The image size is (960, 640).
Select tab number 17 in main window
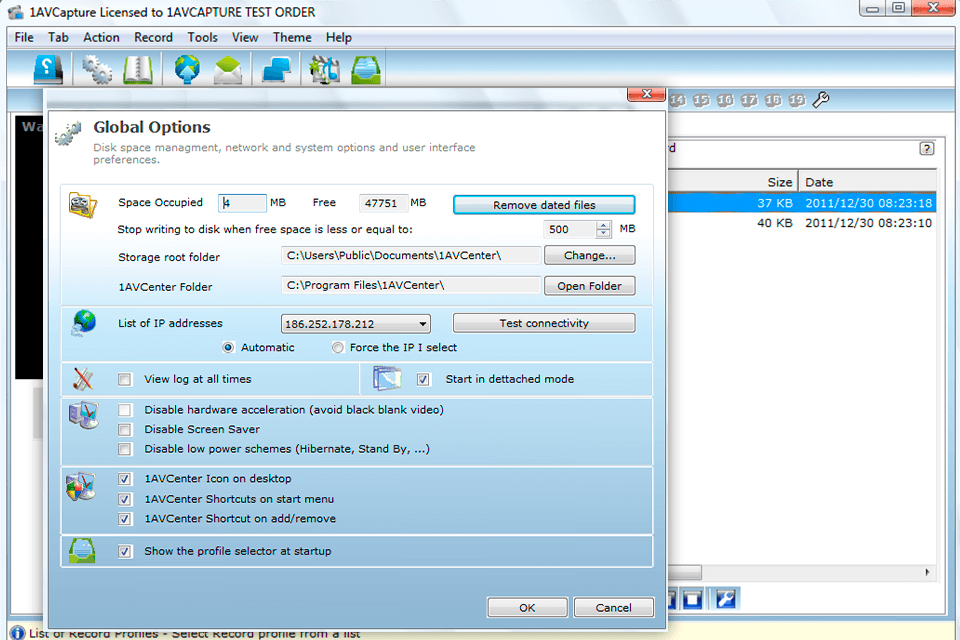[749, 100]
